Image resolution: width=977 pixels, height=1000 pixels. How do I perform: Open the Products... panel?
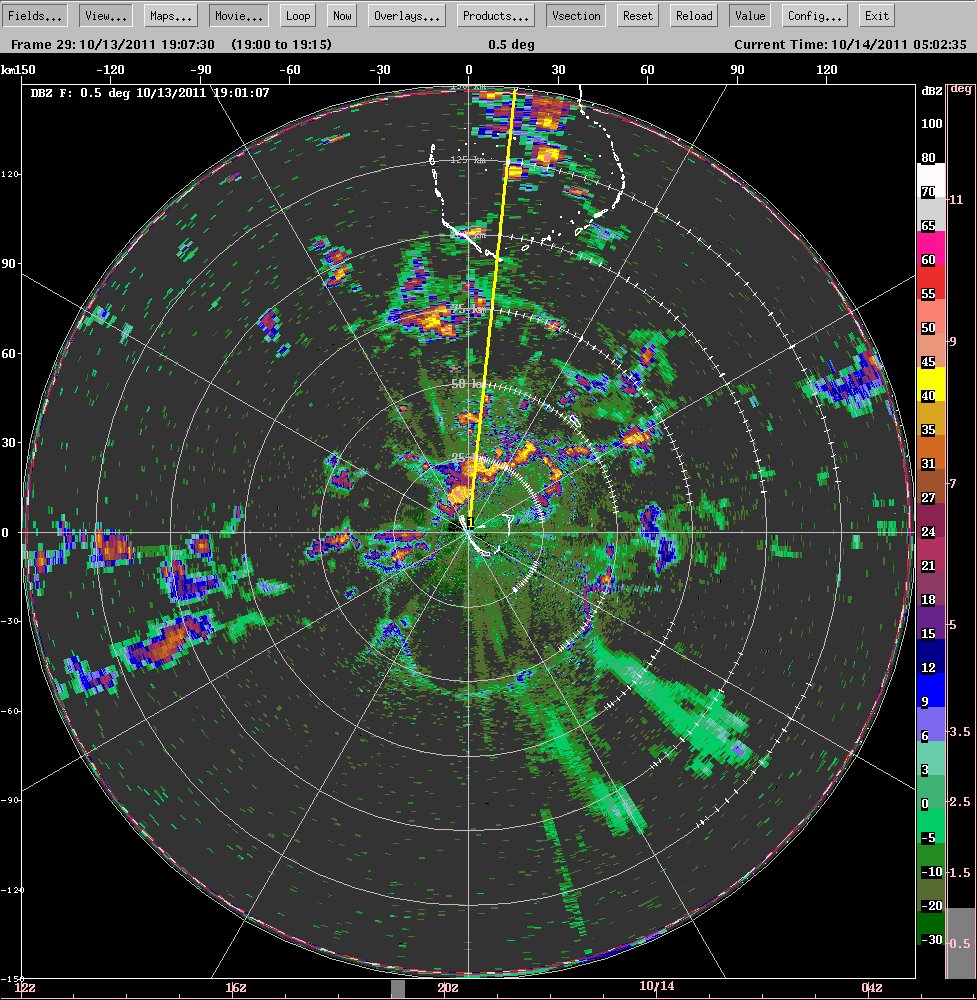coord(496,16)
